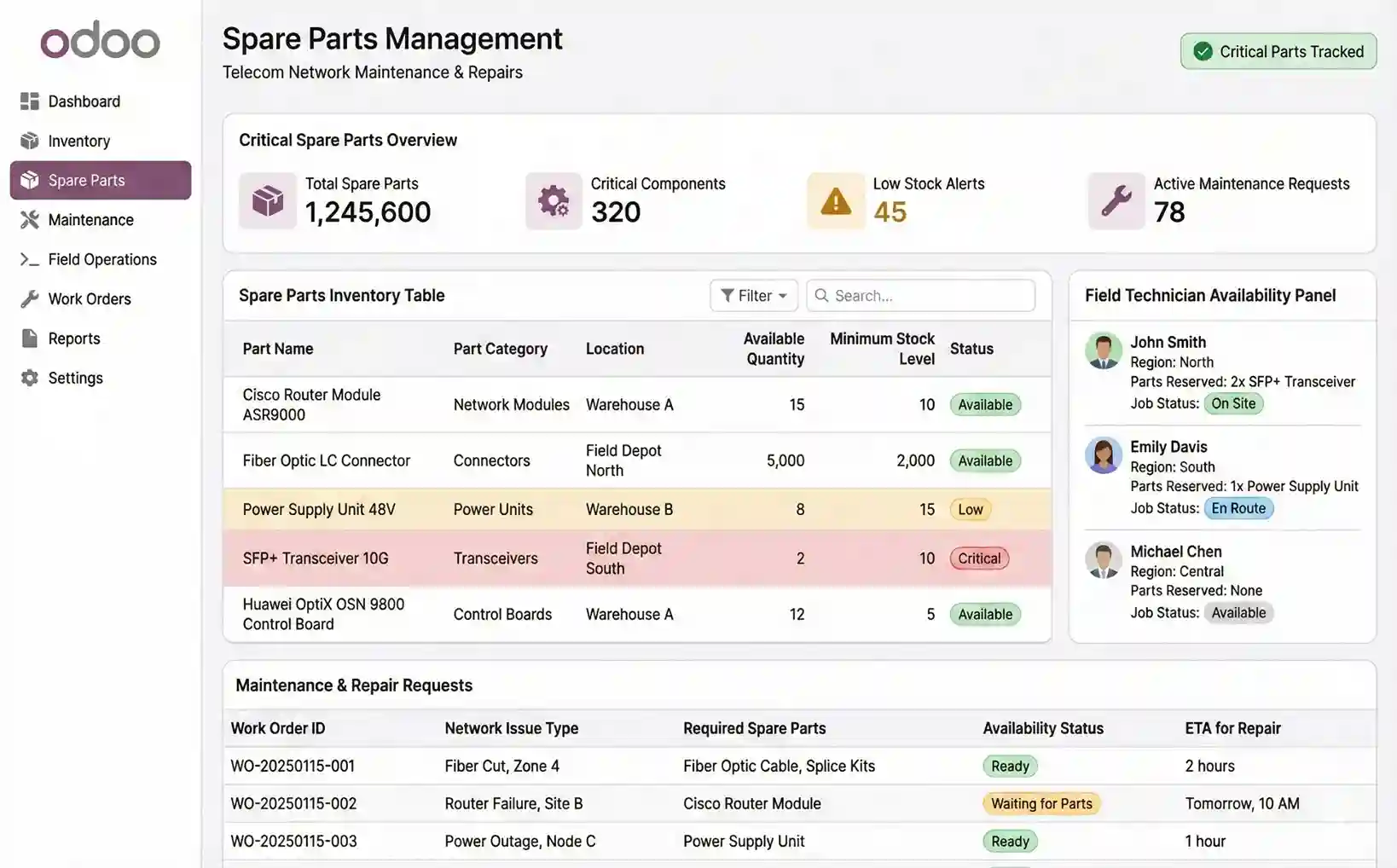This screenshot has height=868, width=1397.
Task: Click inside the Search field
Action: coord(921,295)
